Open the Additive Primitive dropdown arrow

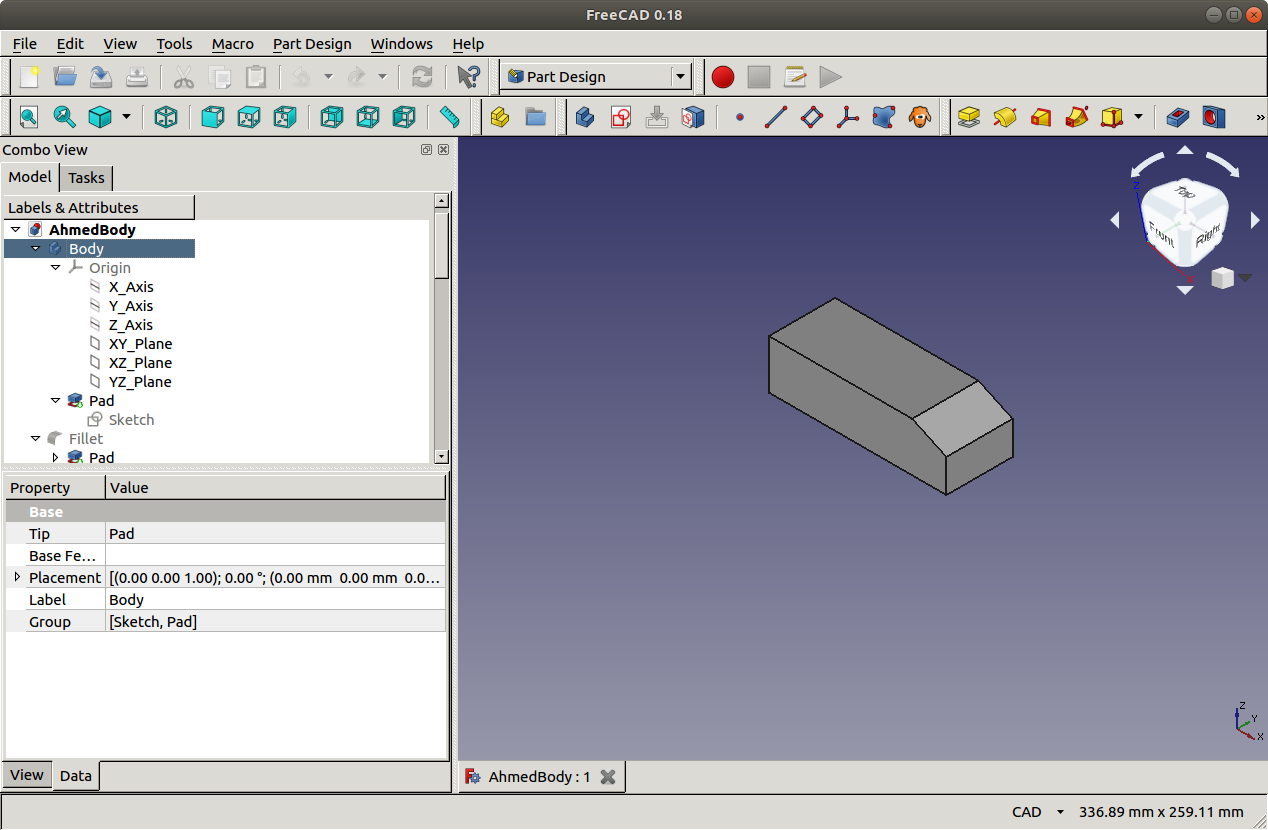coord(1139,117)
